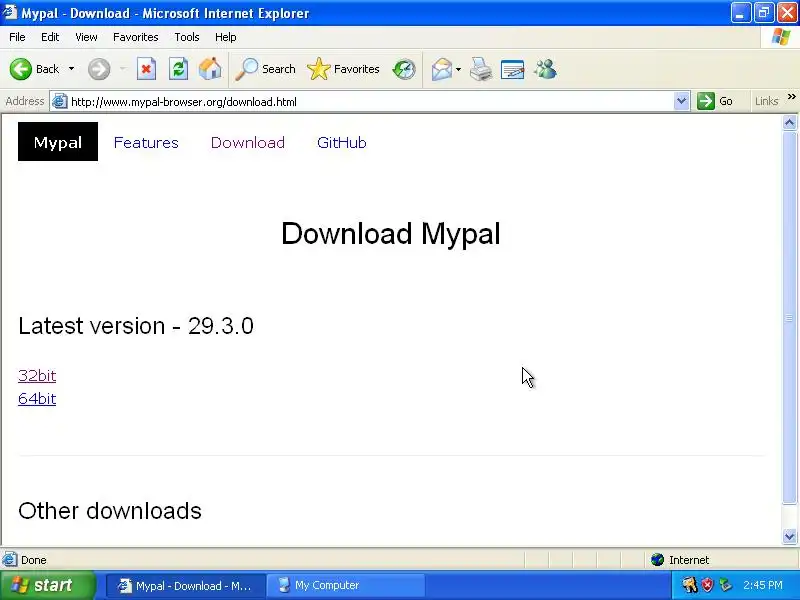Open the History clock icon

pos(404,69)
